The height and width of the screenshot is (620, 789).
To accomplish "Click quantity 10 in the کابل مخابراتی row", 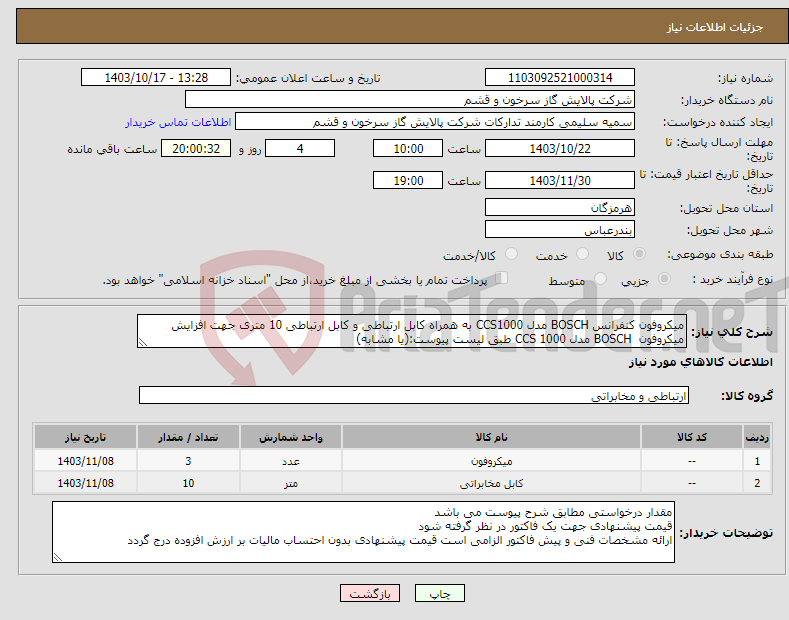I will coord(188,483).
